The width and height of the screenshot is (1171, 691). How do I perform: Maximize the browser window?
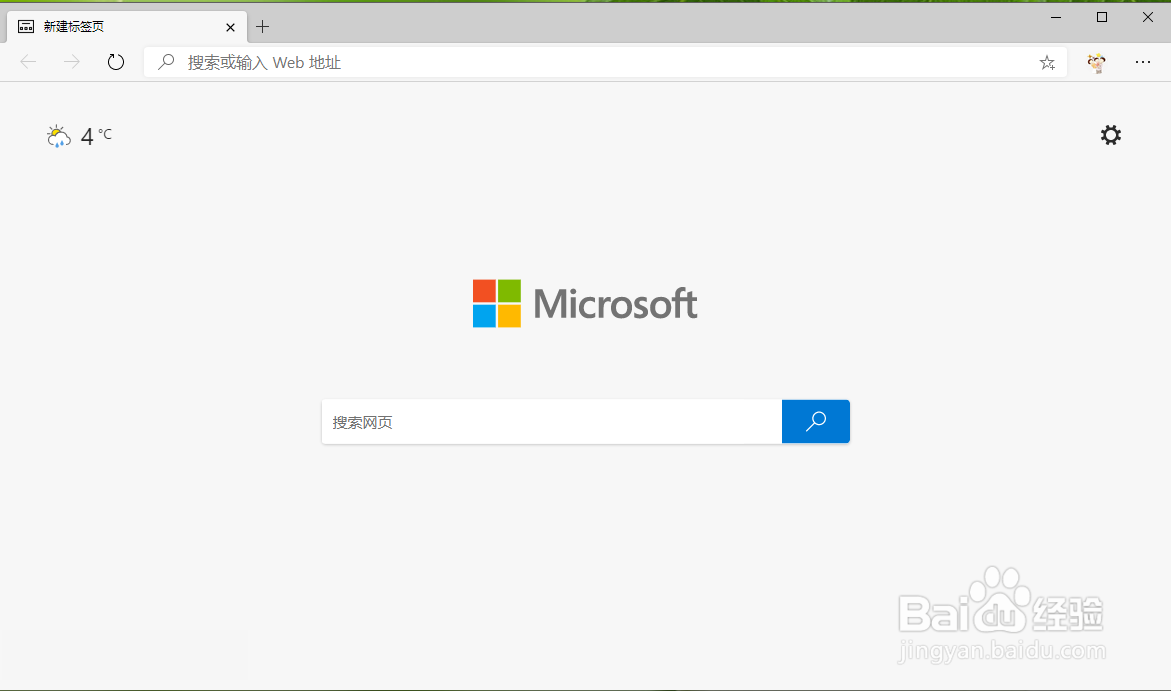pos(1102,17)
